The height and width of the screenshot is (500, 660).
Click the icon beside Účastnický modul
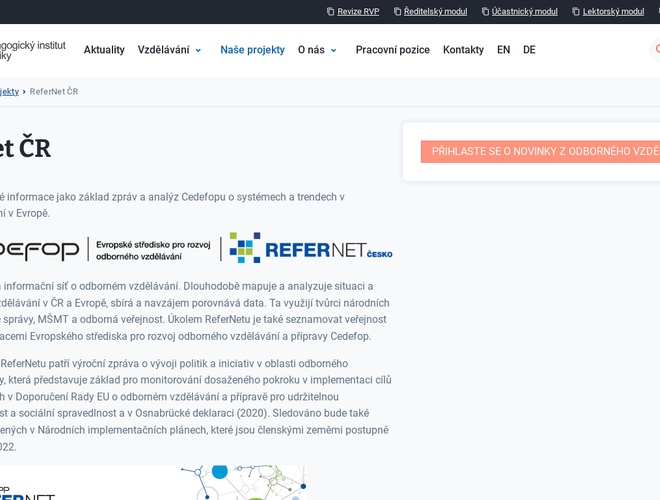485,12
